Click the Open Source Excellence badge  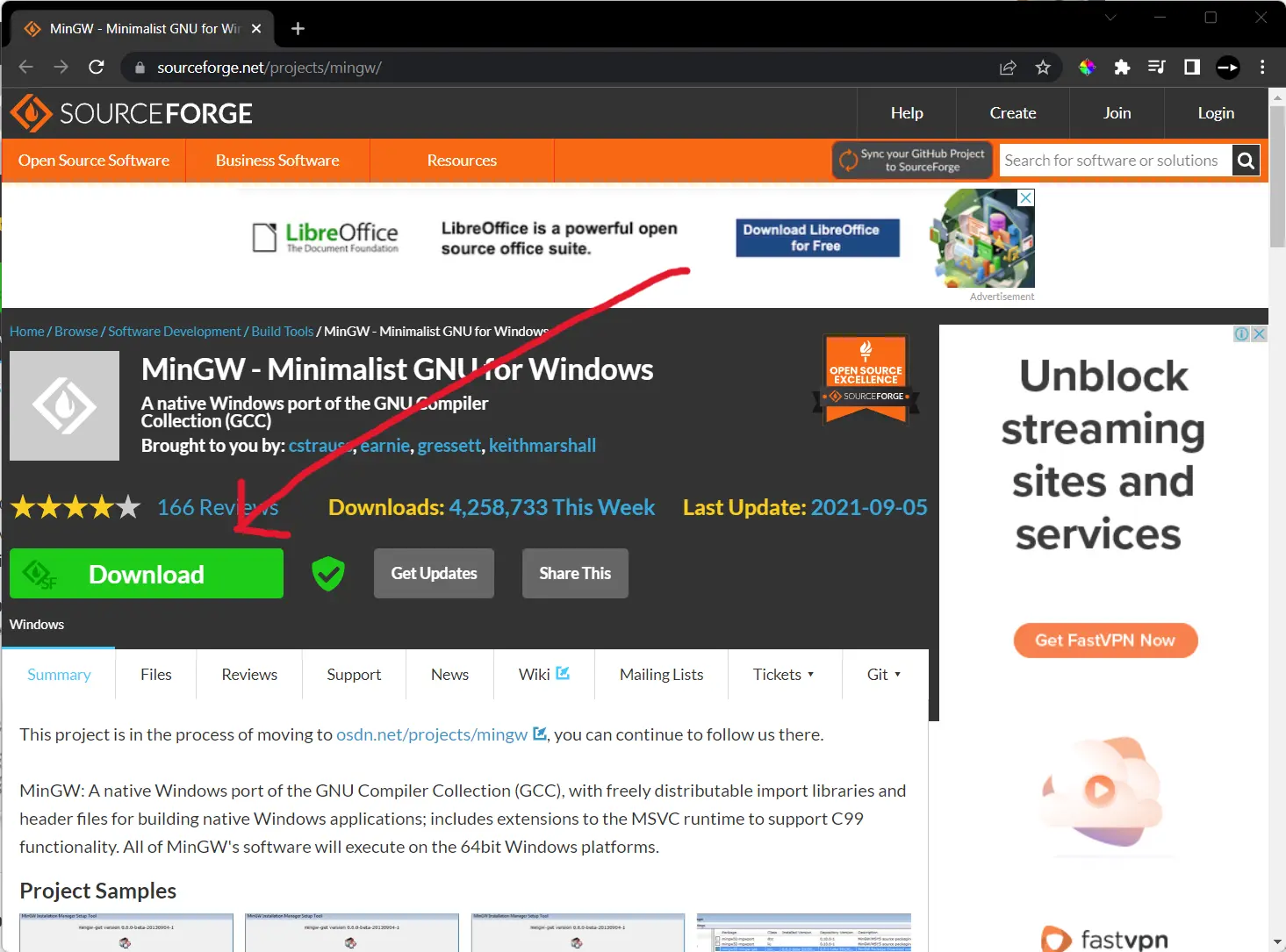click(x=866, y=380)
